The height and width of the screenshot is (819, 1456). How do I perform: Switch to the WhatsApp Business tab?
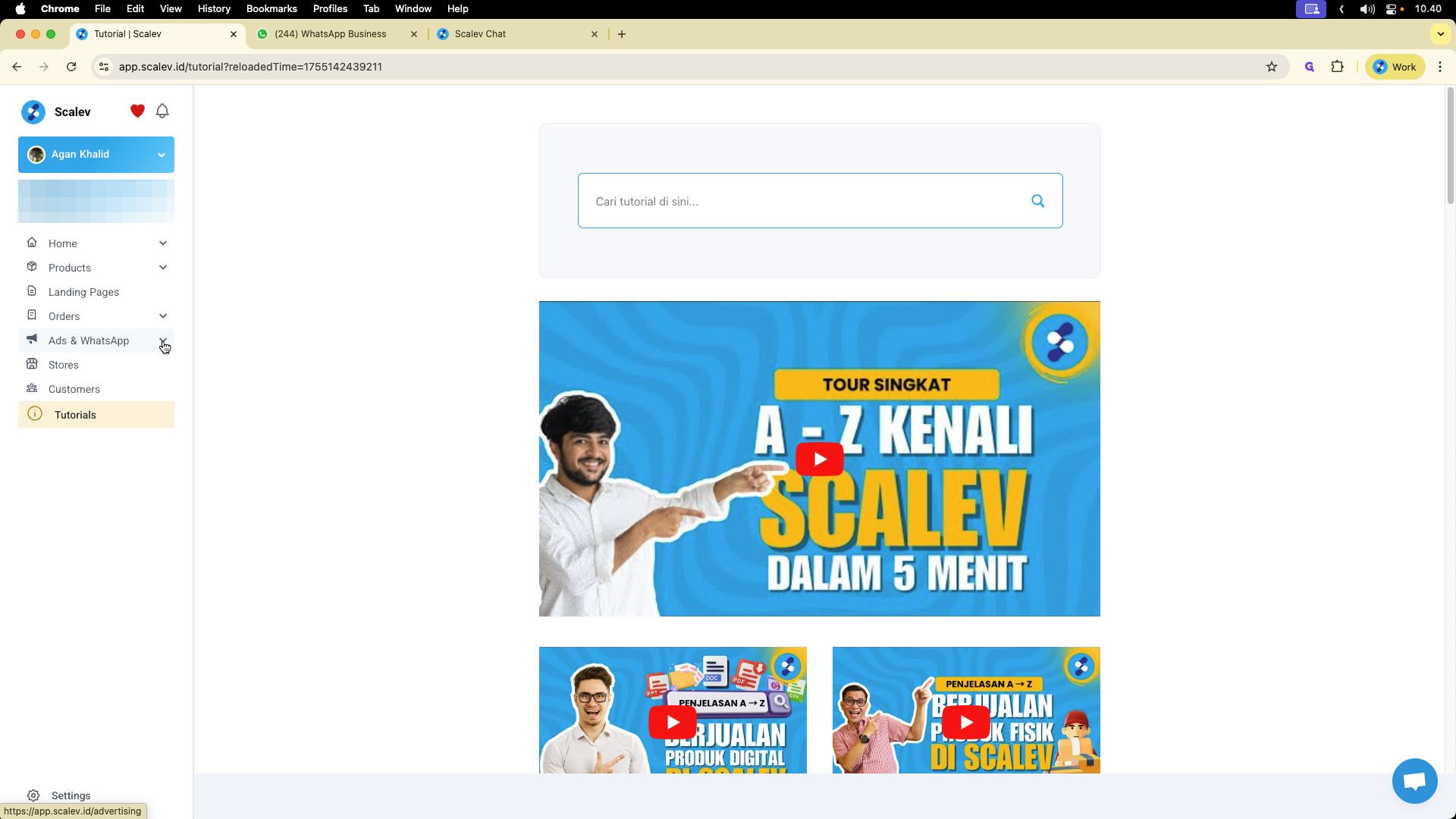coord(331,34)
